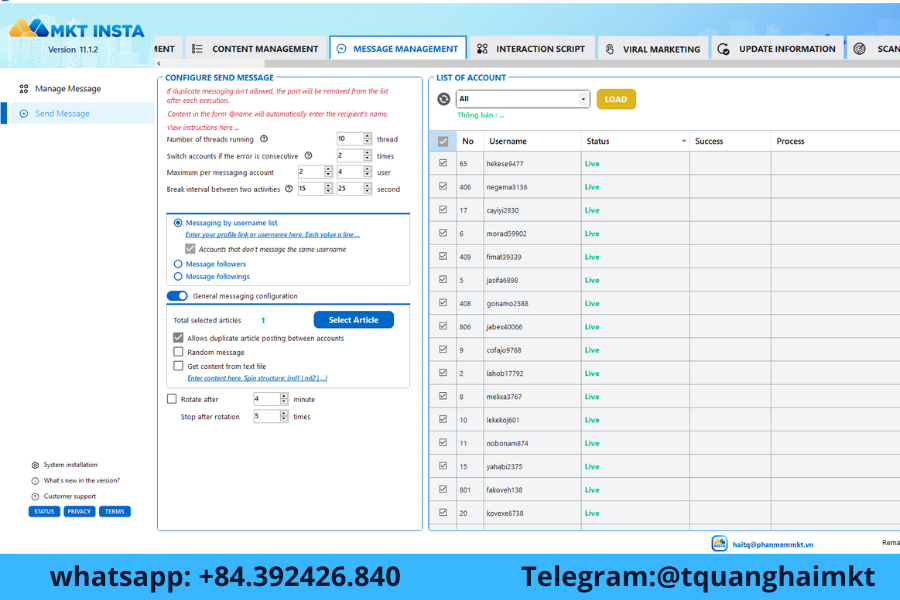Screen dimensions: 900x600
Task: Adjust the break interval maximum seconds spinner
Action: [x=367, y=188]
